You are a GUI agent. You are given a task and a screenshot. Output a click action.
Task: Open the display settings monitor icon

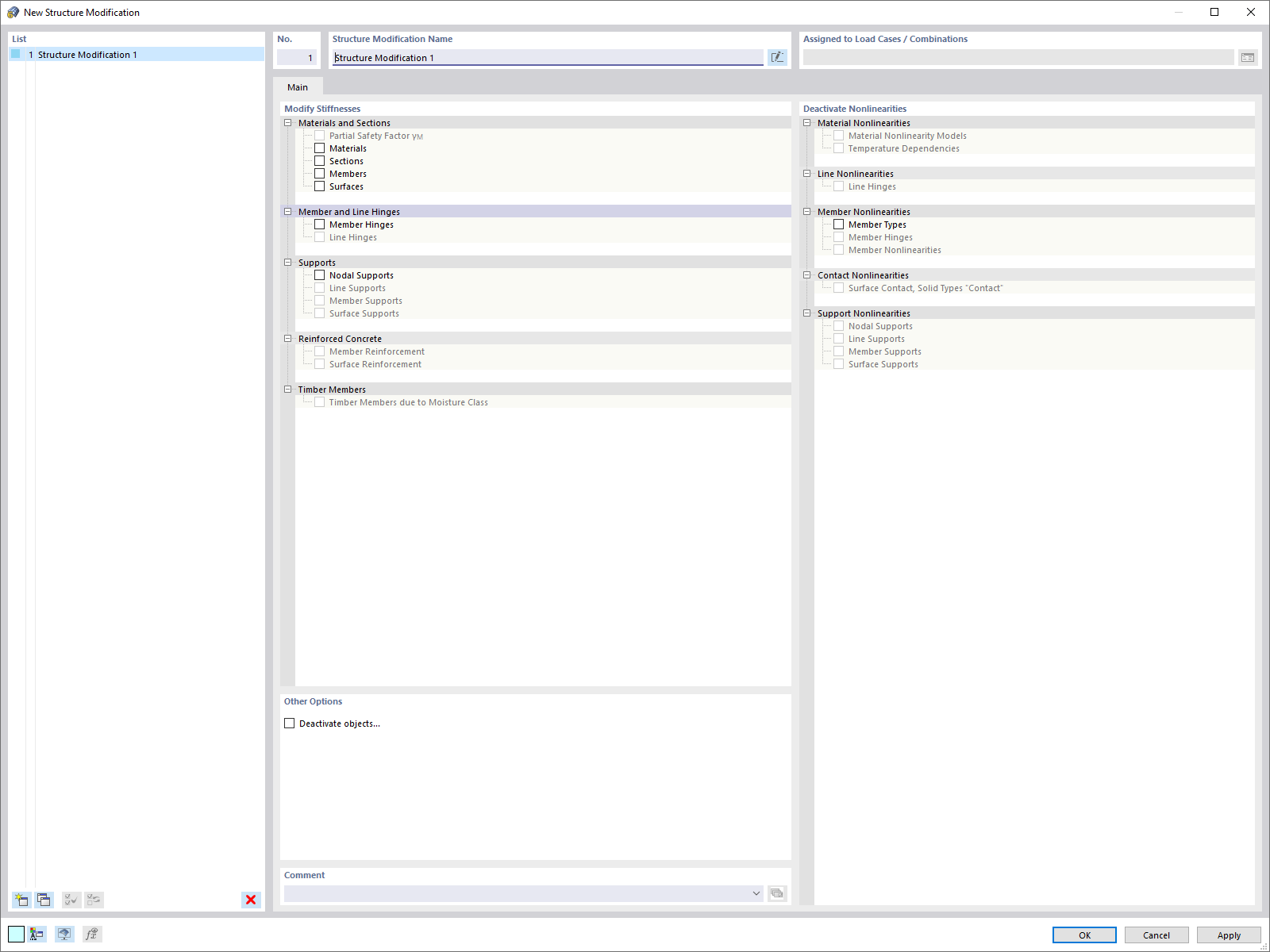(63, 934)
